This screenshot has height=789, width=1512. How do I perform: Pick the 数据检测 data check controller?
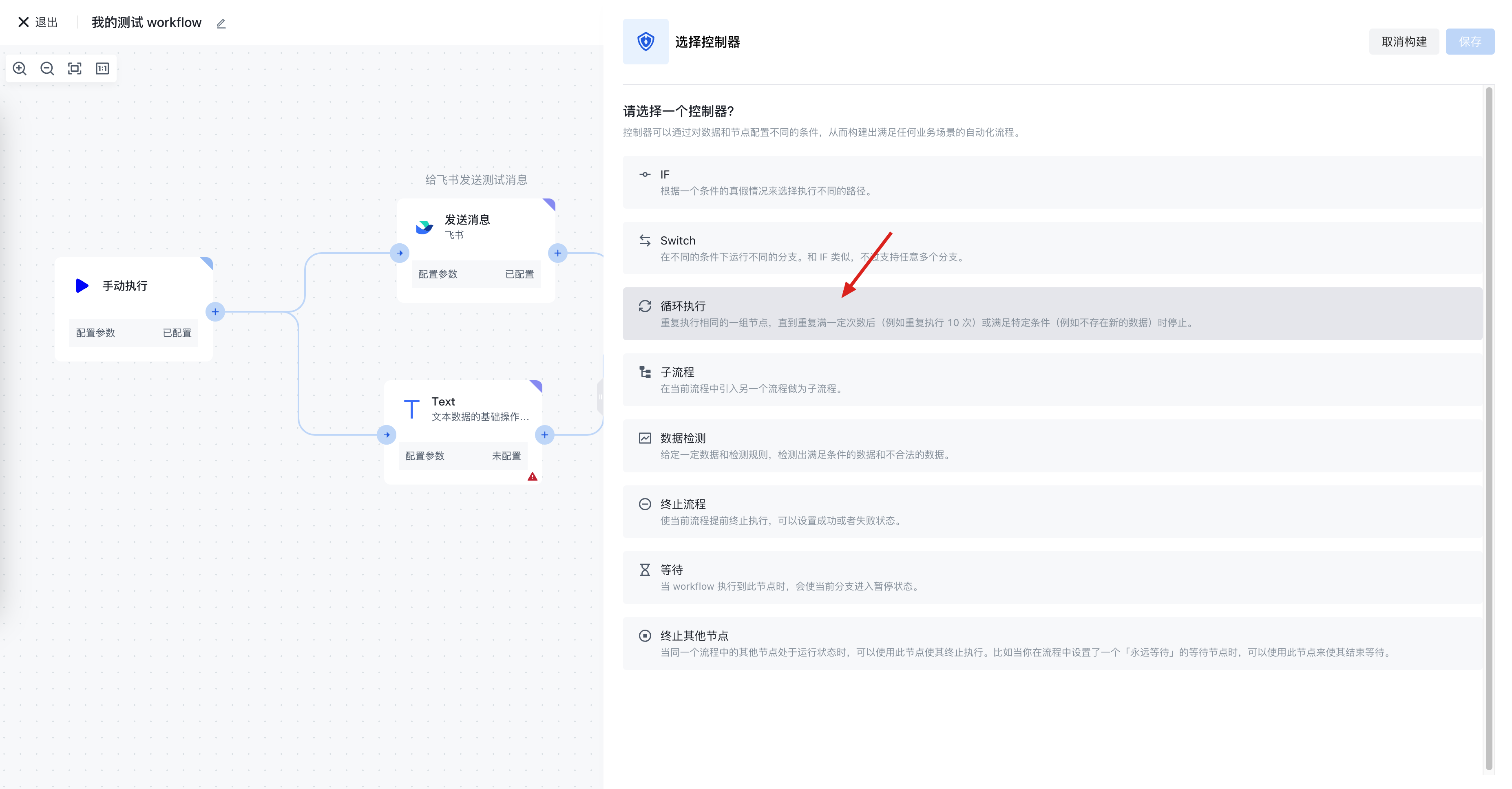[x=1051, y=446]
